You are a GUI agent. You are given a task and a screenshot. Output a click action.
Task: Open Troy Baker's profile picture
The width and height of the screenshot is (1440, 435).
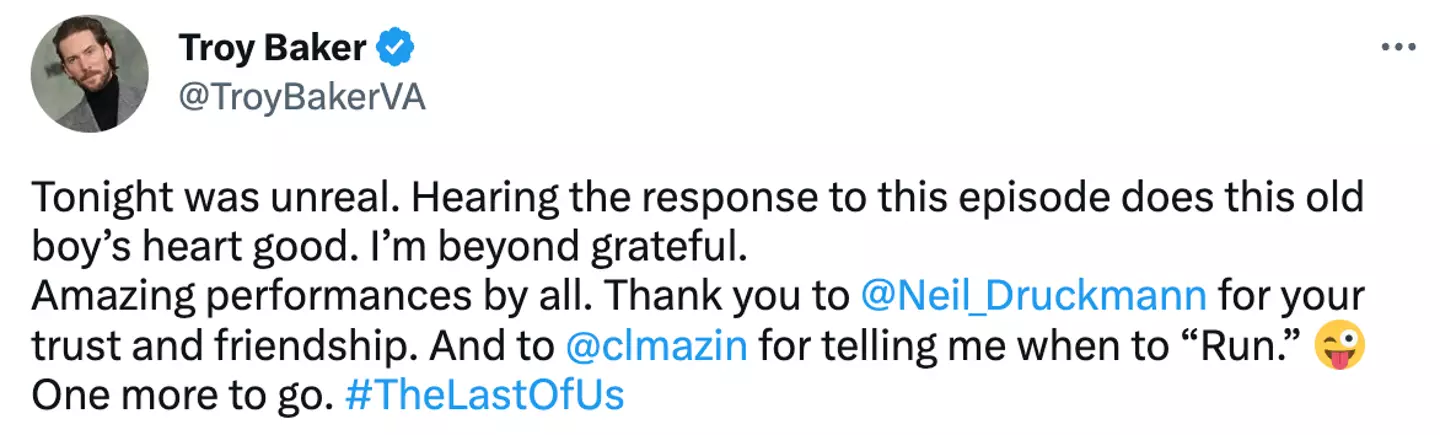[x=87, y=73]
